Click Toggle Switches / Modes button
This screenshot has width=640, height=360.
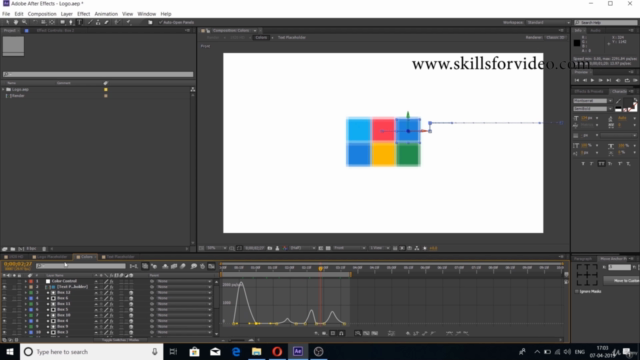120,340
